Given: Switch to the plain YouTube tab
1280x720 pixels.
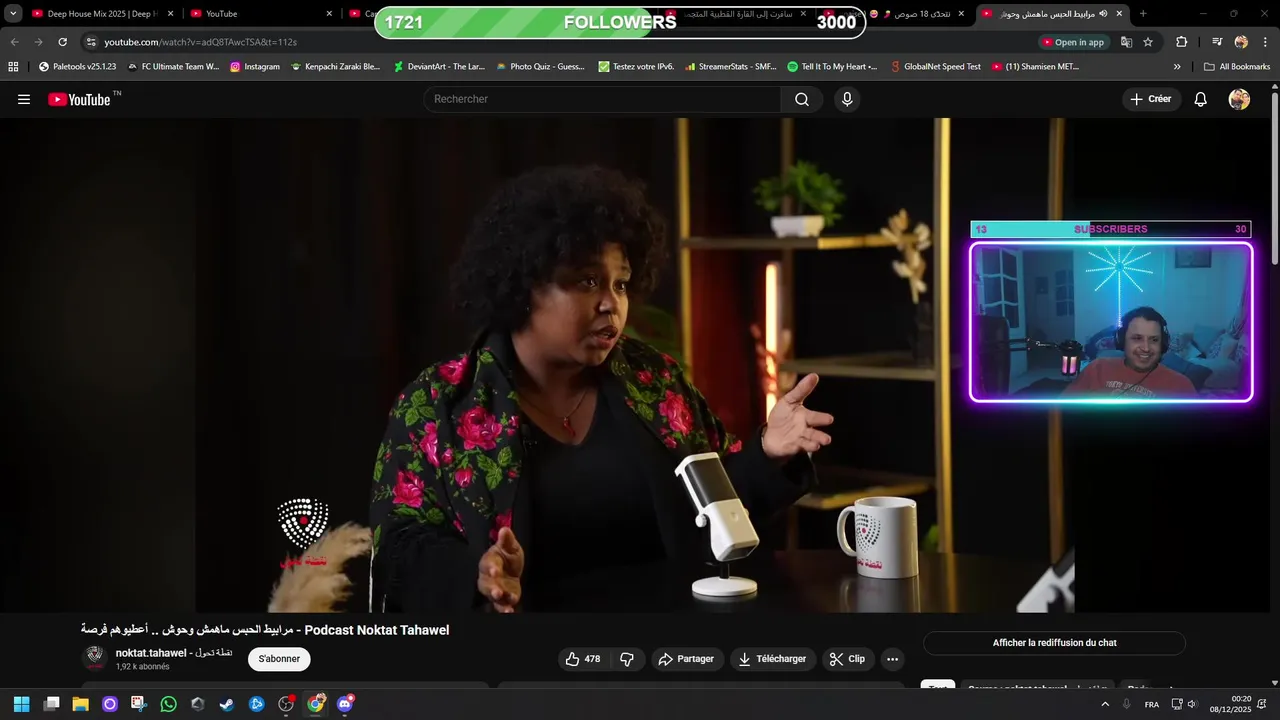Looking at the screenshot, I should click(x=260, y=14).
